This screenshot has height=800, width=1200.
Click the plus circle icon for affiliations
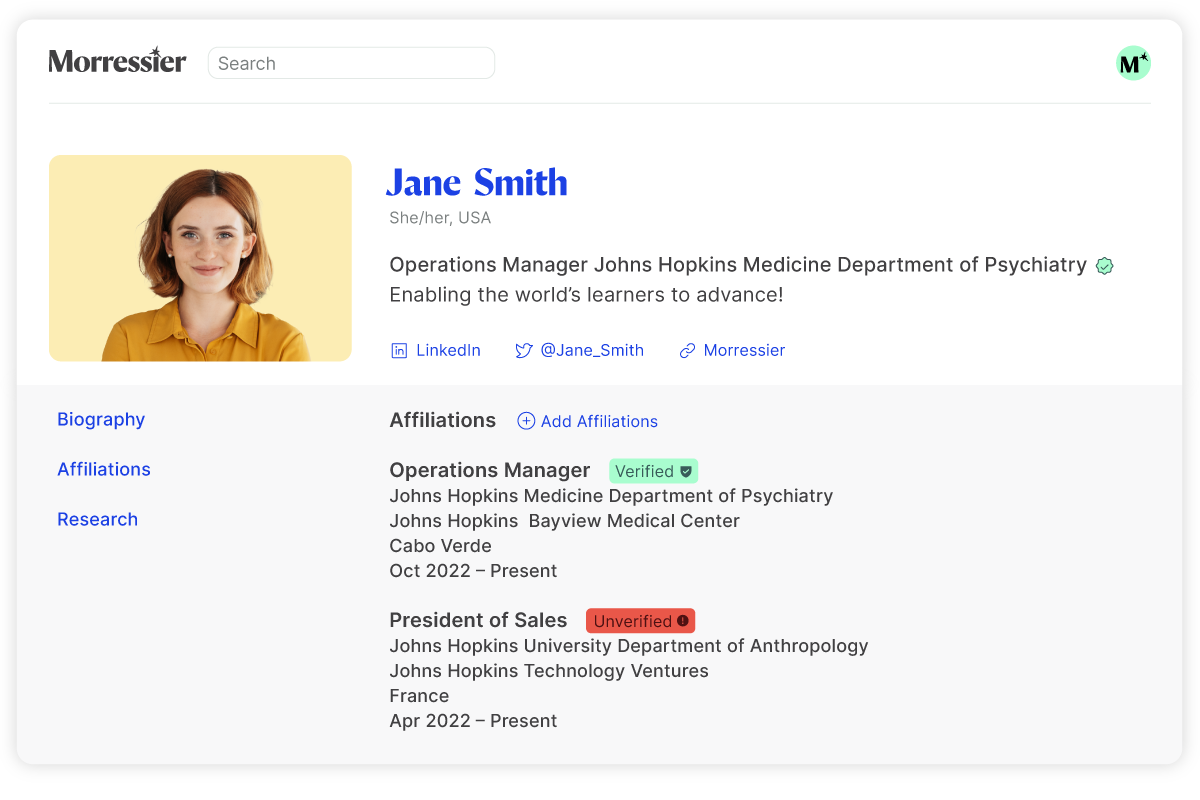click(x=526, y=421)
